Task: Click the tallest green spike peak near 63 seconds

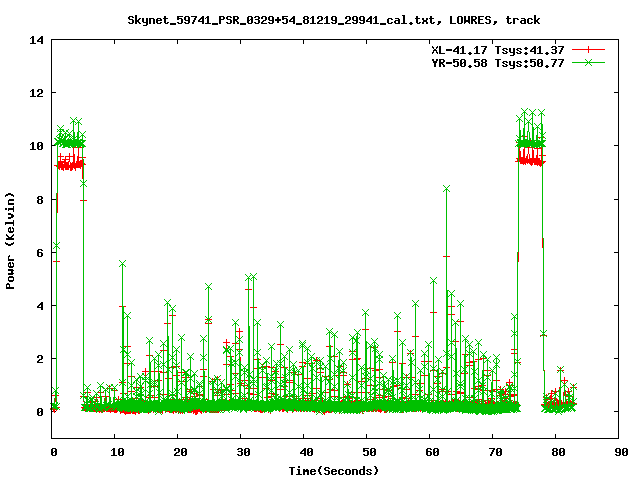Action: click(x=446, y=189)
